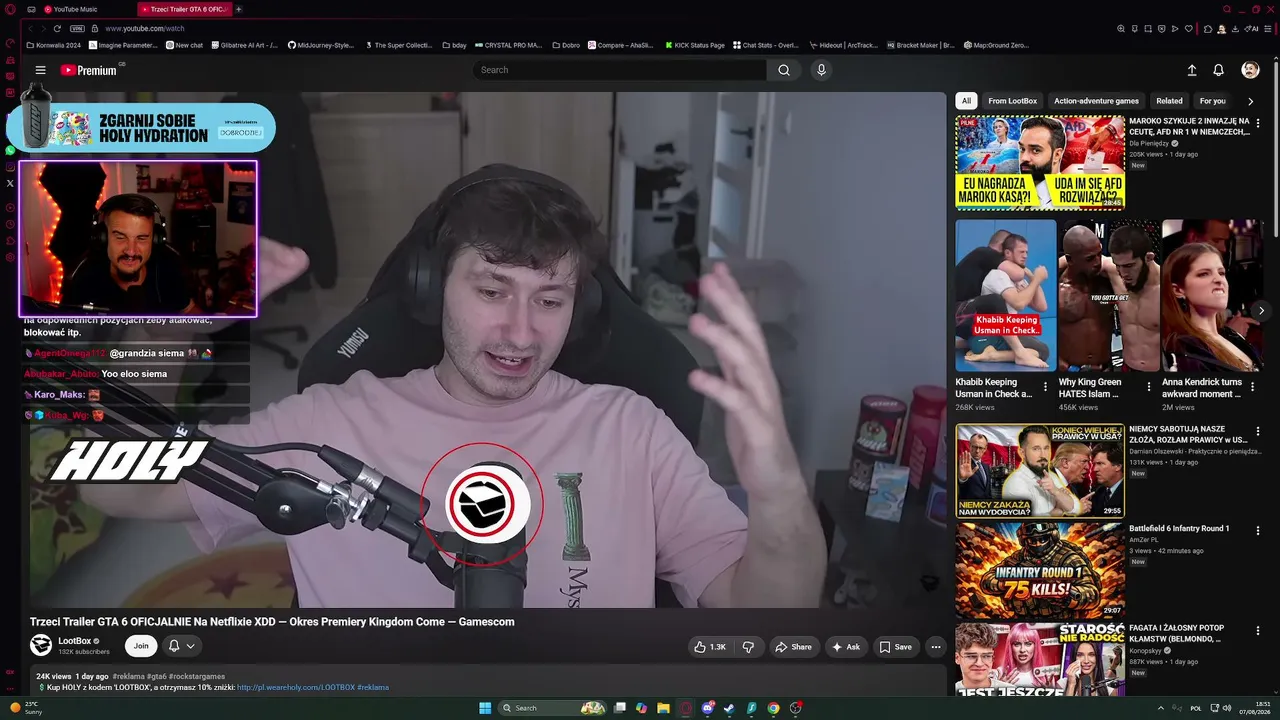
Task: Open LootBox channel avatar
Action: (x=41, y=645)
